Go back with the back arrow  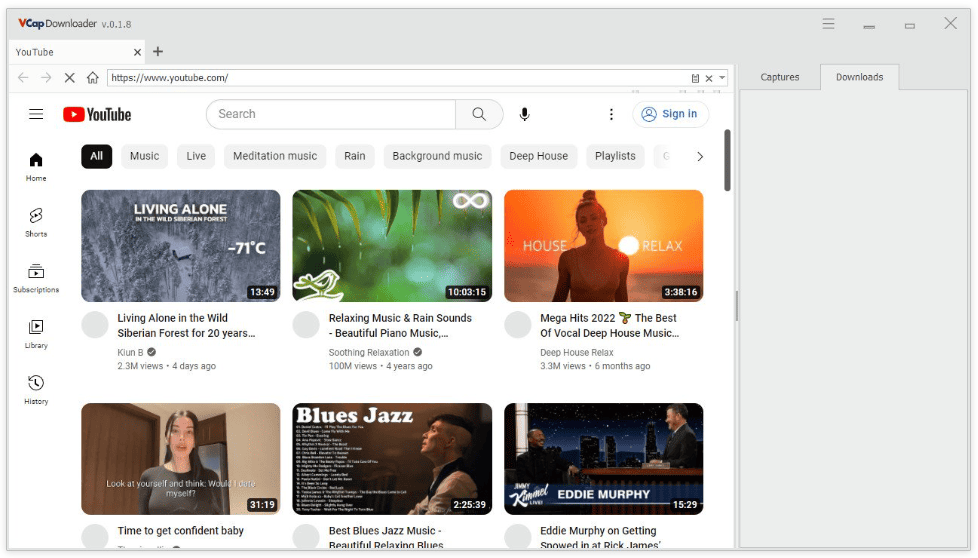click(23, 78)
